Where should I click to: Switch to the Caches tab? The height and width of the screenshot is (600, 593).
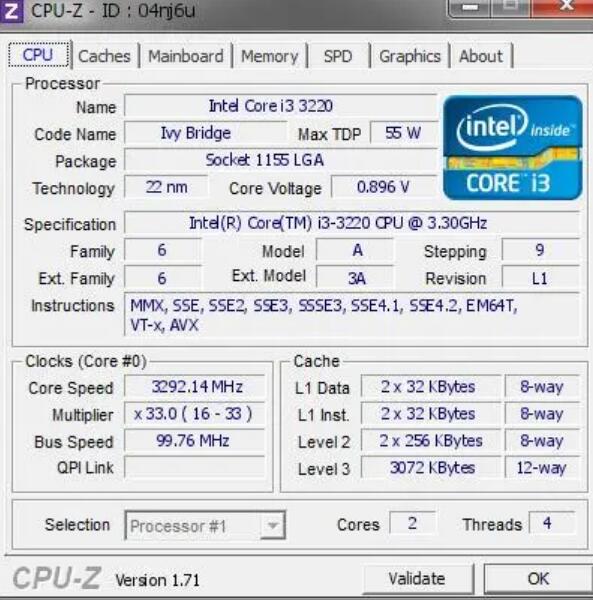104,56
